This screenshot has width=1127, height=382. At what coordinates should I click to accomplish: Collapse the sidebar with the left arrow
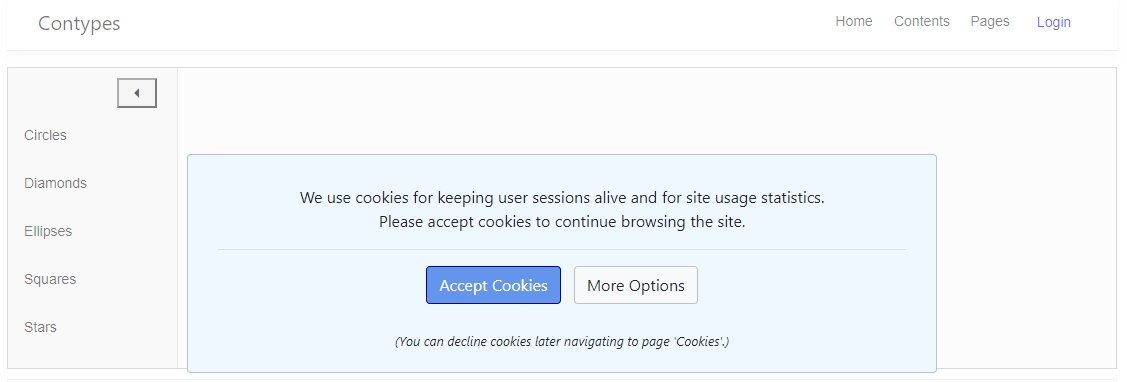click(x=137, y=94)
